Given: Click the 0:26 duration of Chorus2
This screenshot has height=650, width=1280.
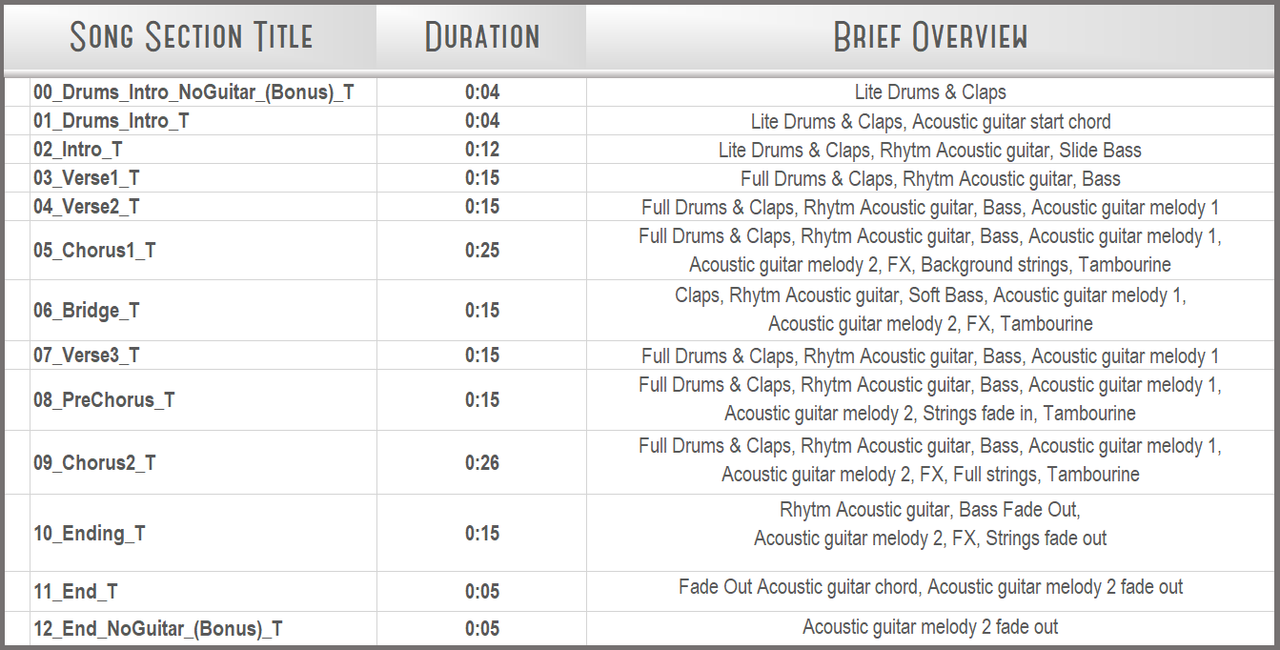Looking at the screenshot, I should tap(482, 463).
